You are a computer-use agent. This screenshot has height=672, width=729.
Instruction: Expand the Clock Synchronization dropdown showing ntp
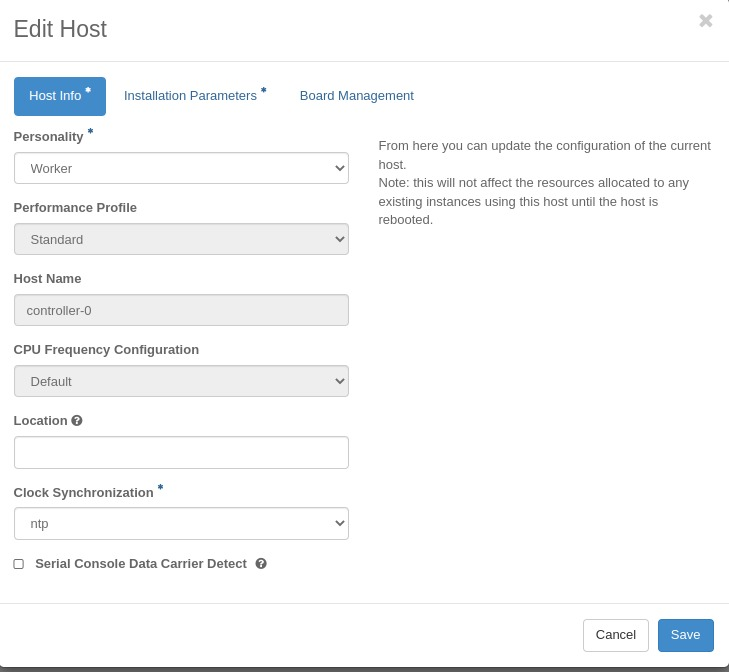coord(181,523)
